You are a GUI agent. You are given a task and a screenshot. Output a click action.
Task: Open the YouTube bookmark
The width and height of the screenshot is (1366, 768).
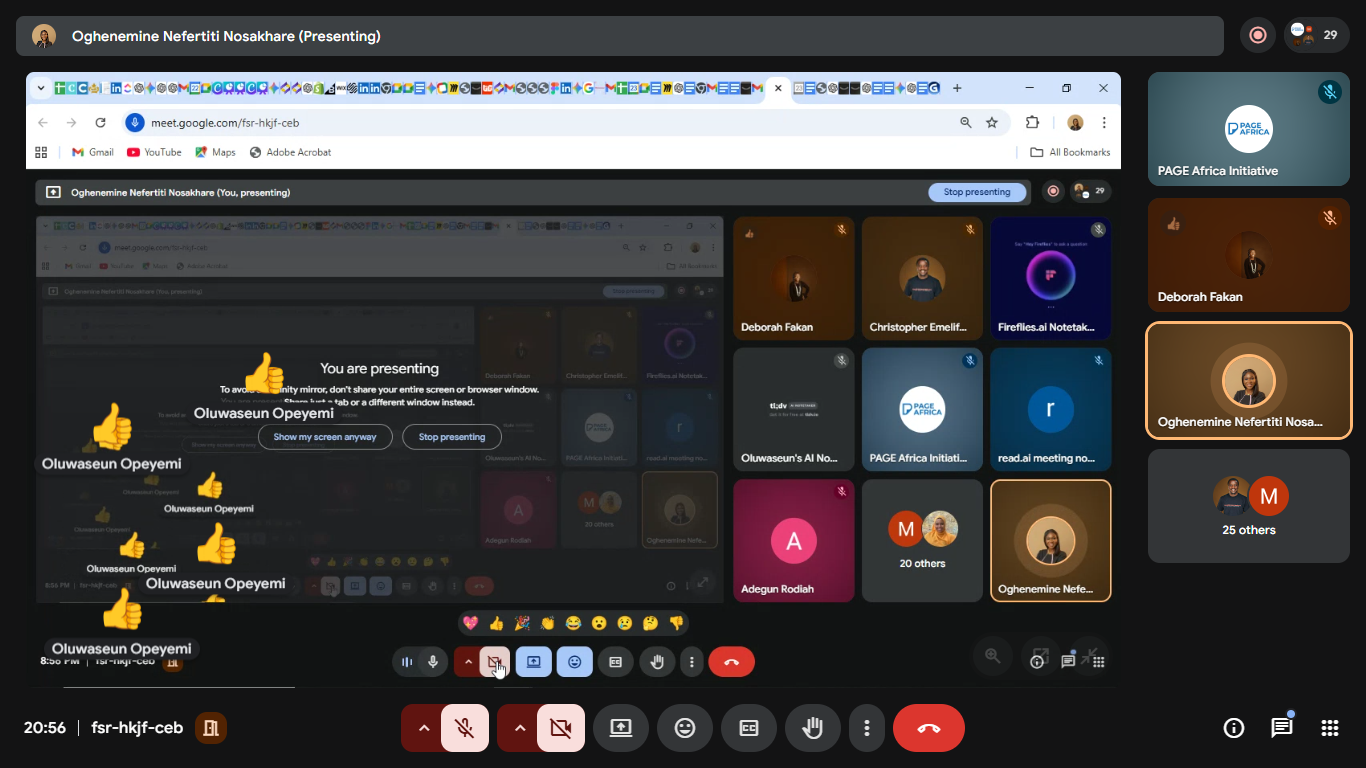(x=154, y=152)
